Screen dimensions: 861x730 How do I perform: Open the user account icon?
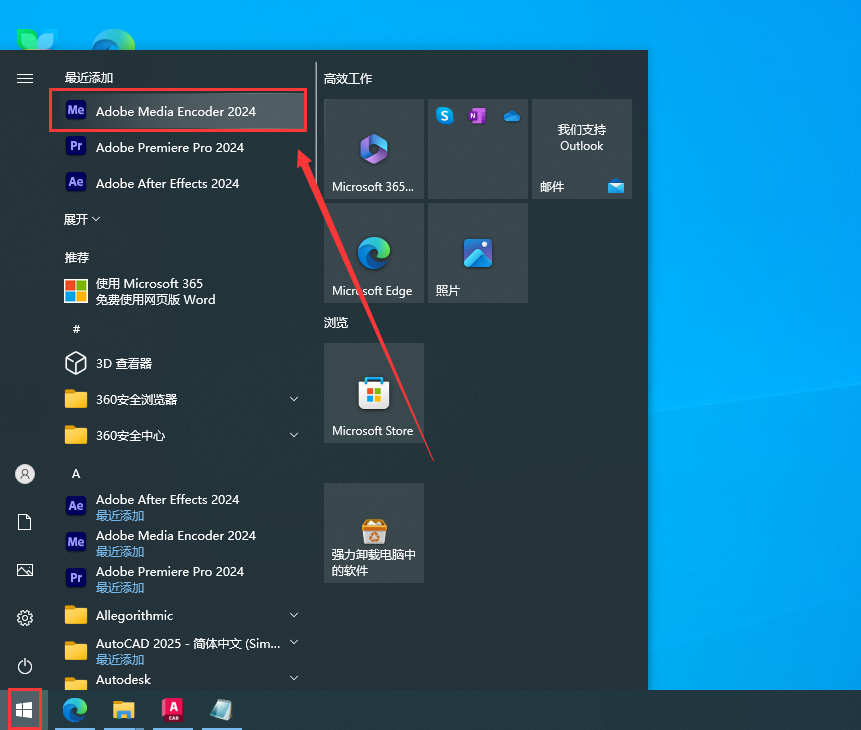(x=25, y=473)
